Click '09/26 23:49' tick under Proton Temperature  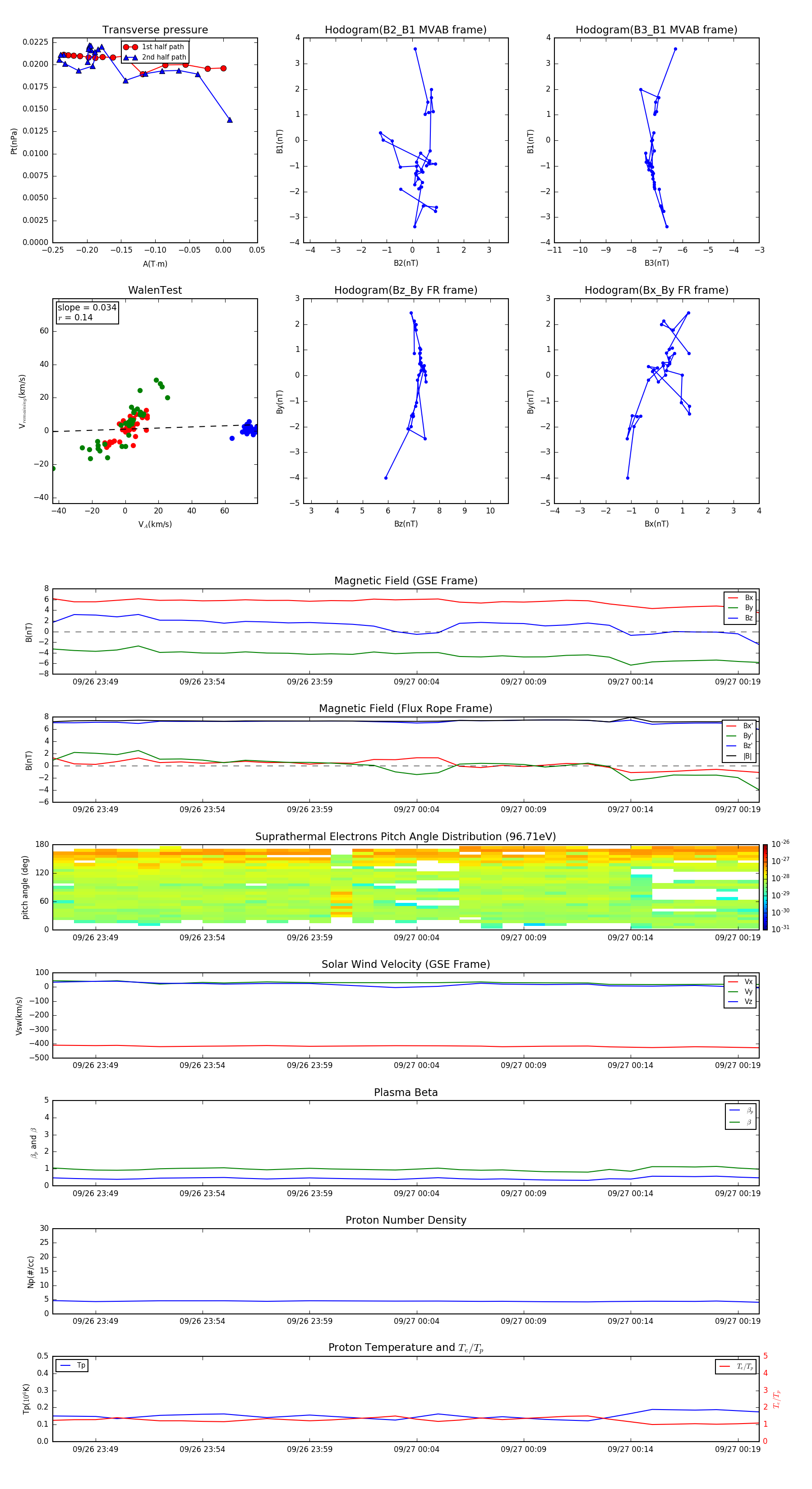click(95, 1449)
